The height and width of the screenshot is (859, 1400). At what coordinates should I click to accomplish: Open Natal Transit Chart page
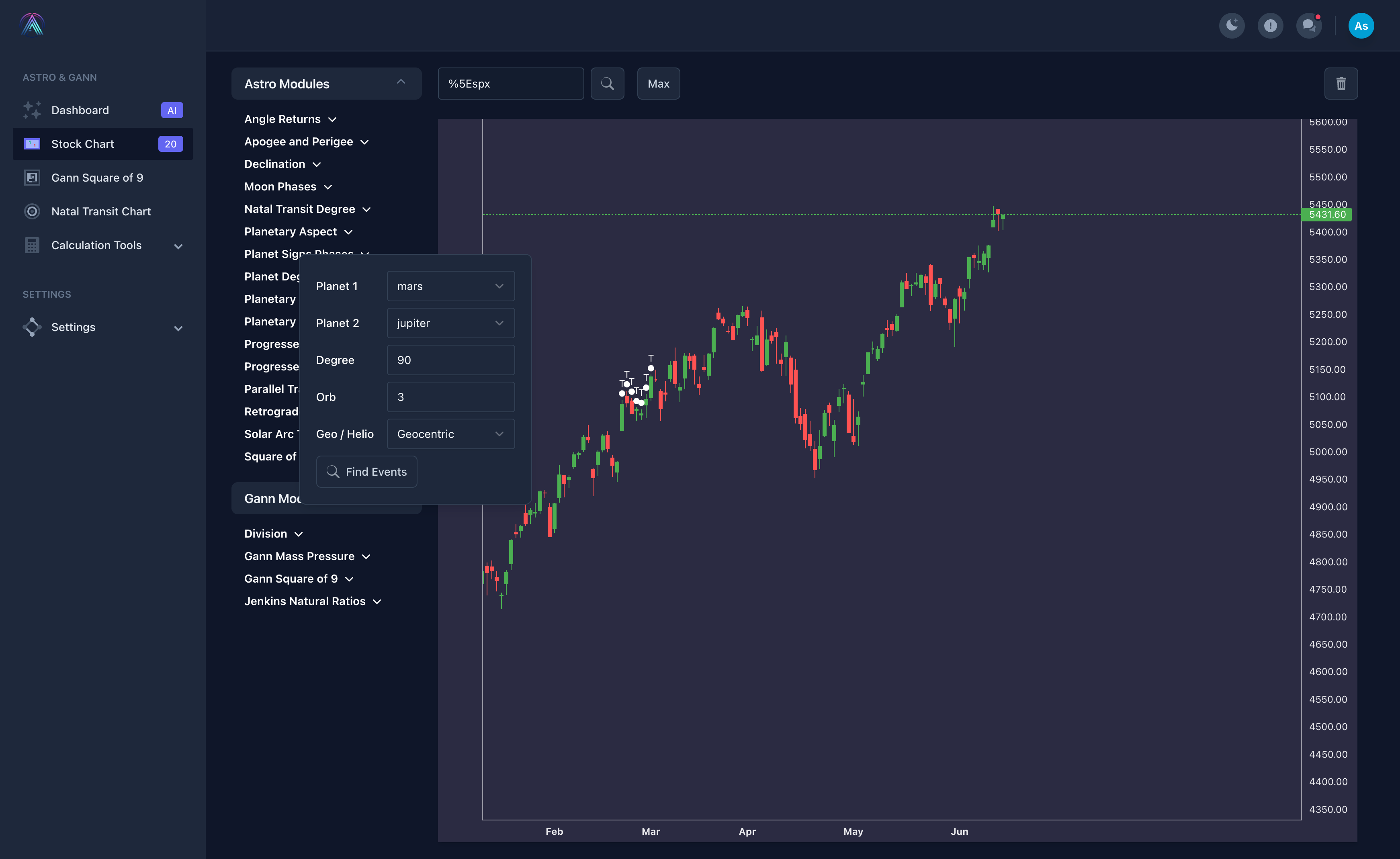tap(100, 211)
